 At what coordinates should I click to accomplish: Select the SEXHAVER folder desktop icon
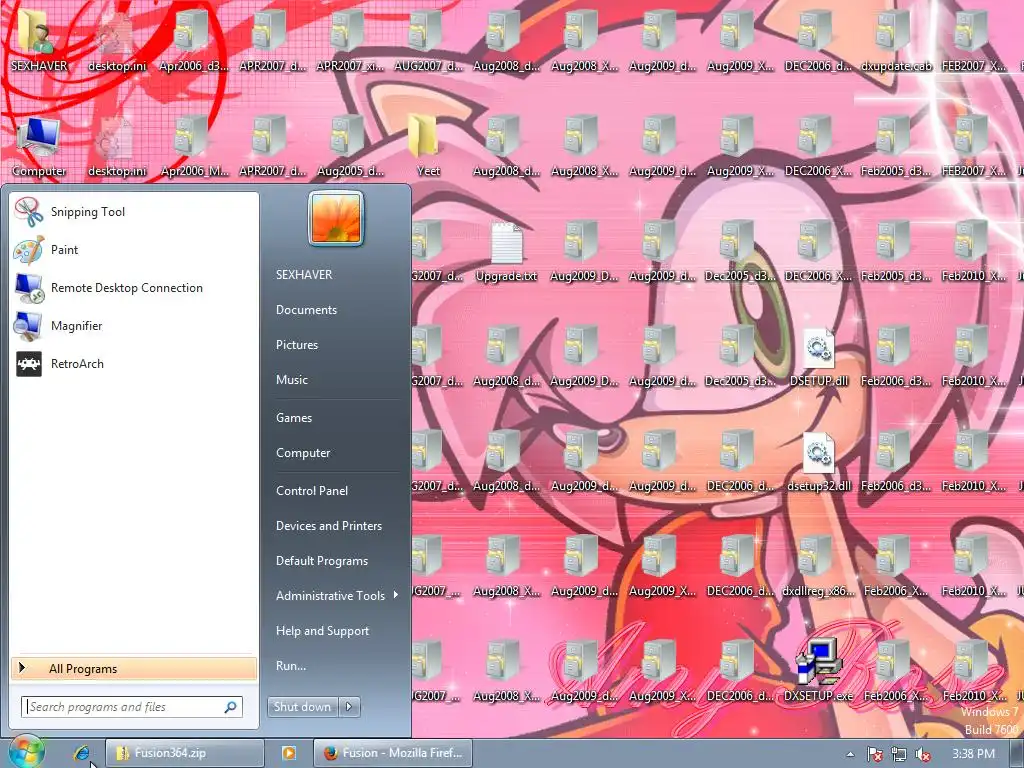point(39,40)
